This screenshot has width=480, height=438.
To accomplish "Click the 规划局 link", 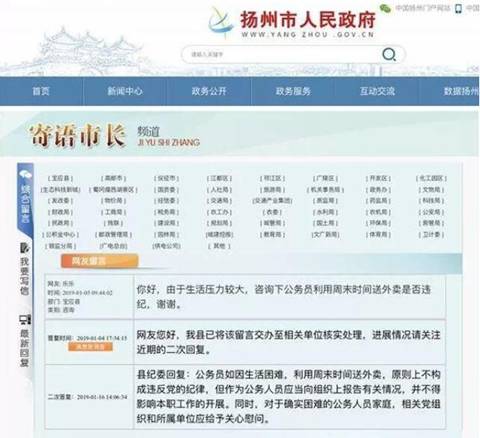I will (219, 223).
